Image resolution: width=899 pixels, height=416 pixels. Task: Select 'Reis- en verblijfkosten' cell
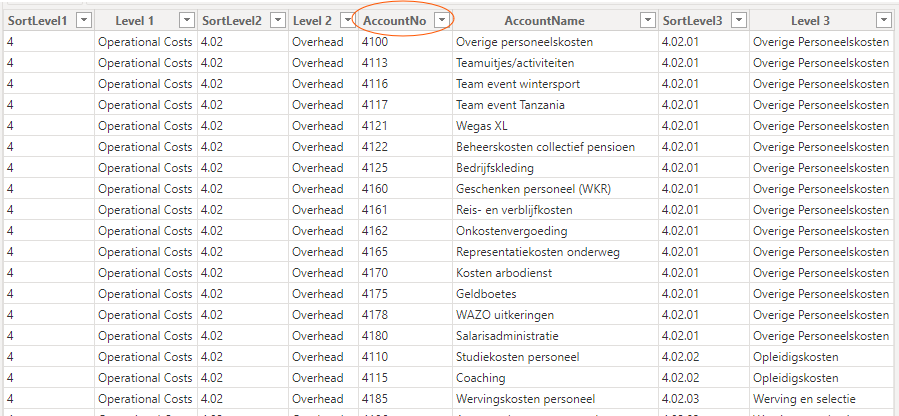[x=555, y=210]
